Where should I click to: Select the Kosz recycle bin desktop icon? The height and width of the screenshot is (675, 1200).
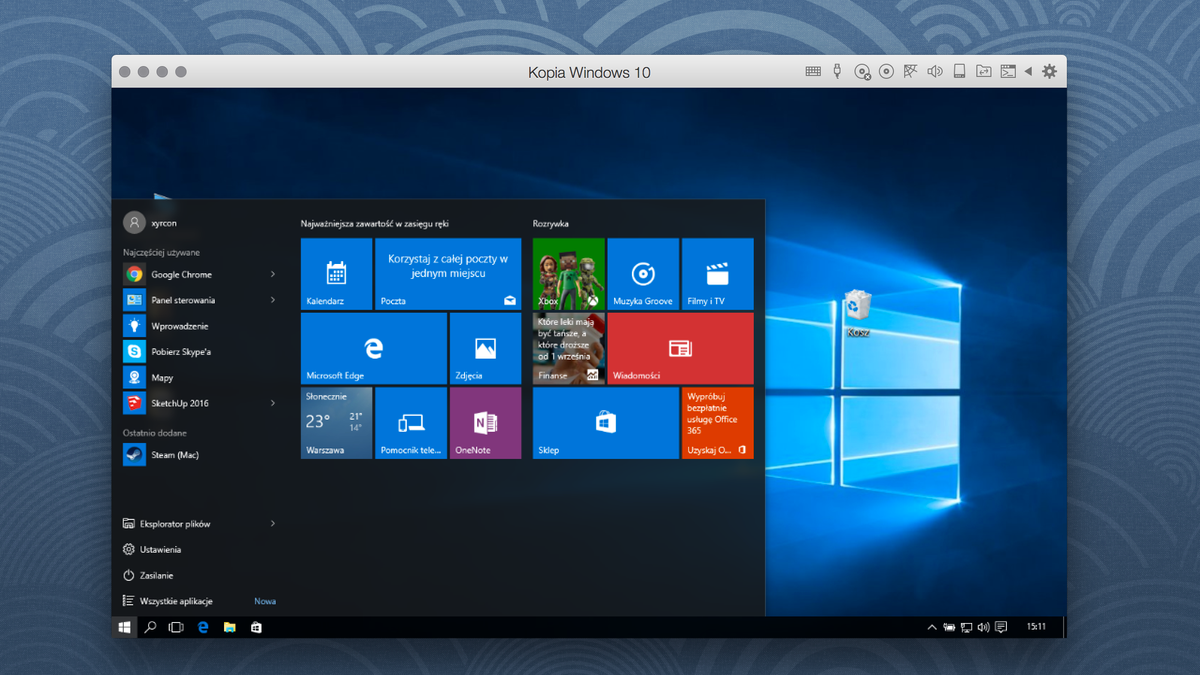(x=856, y=313)
